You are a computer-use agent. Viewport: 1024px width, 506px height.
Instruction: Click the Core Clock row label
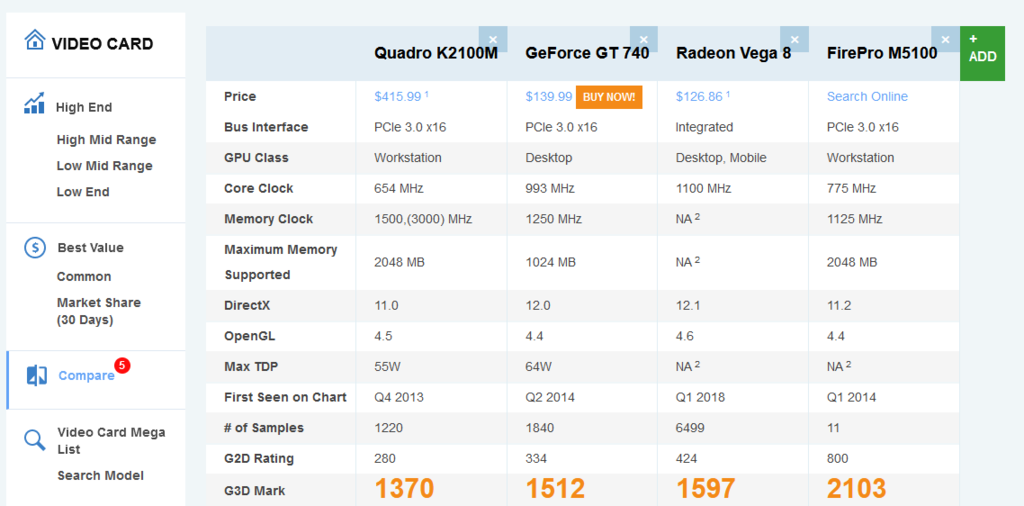259,189
